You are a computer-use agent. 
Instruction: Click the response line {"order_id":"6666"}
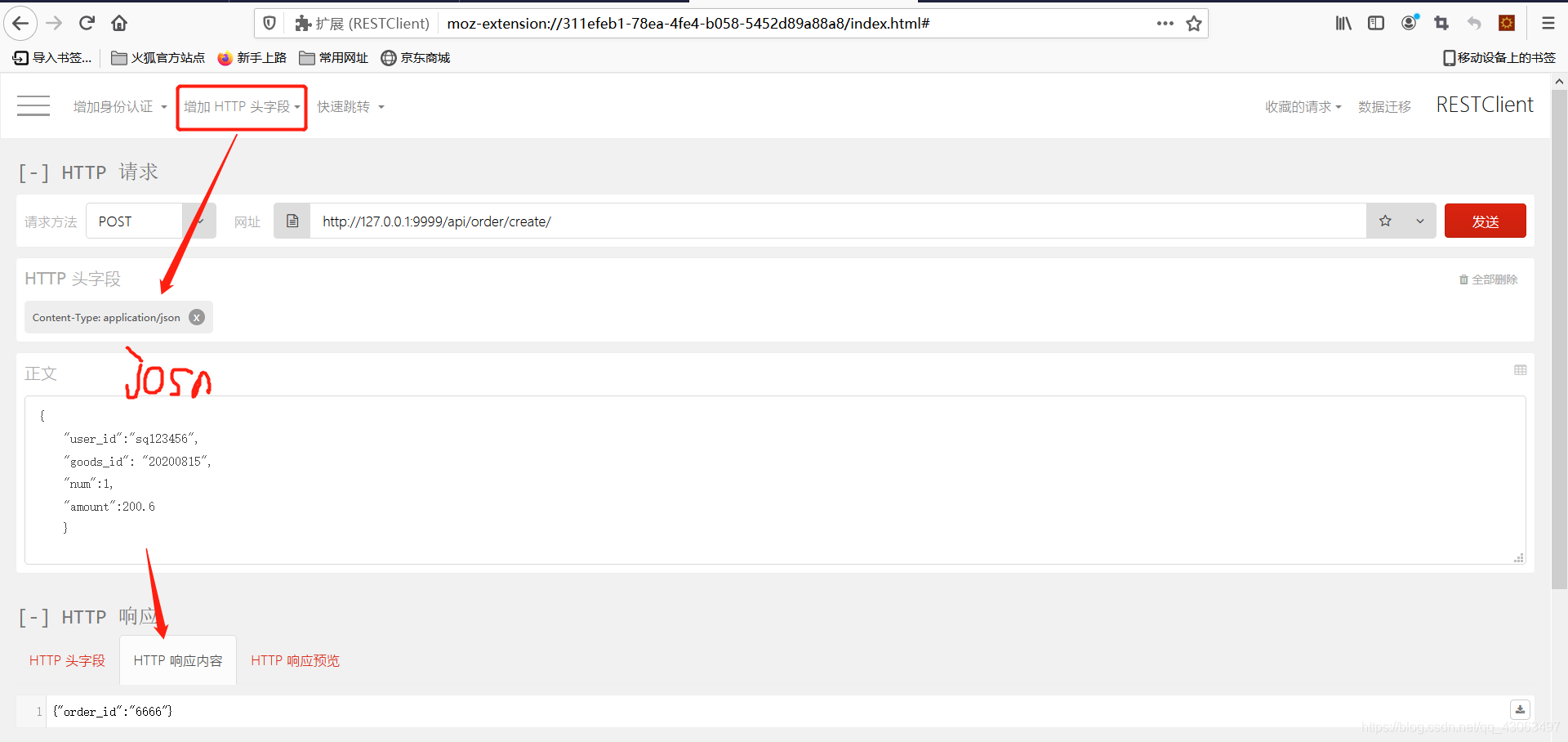113,712
